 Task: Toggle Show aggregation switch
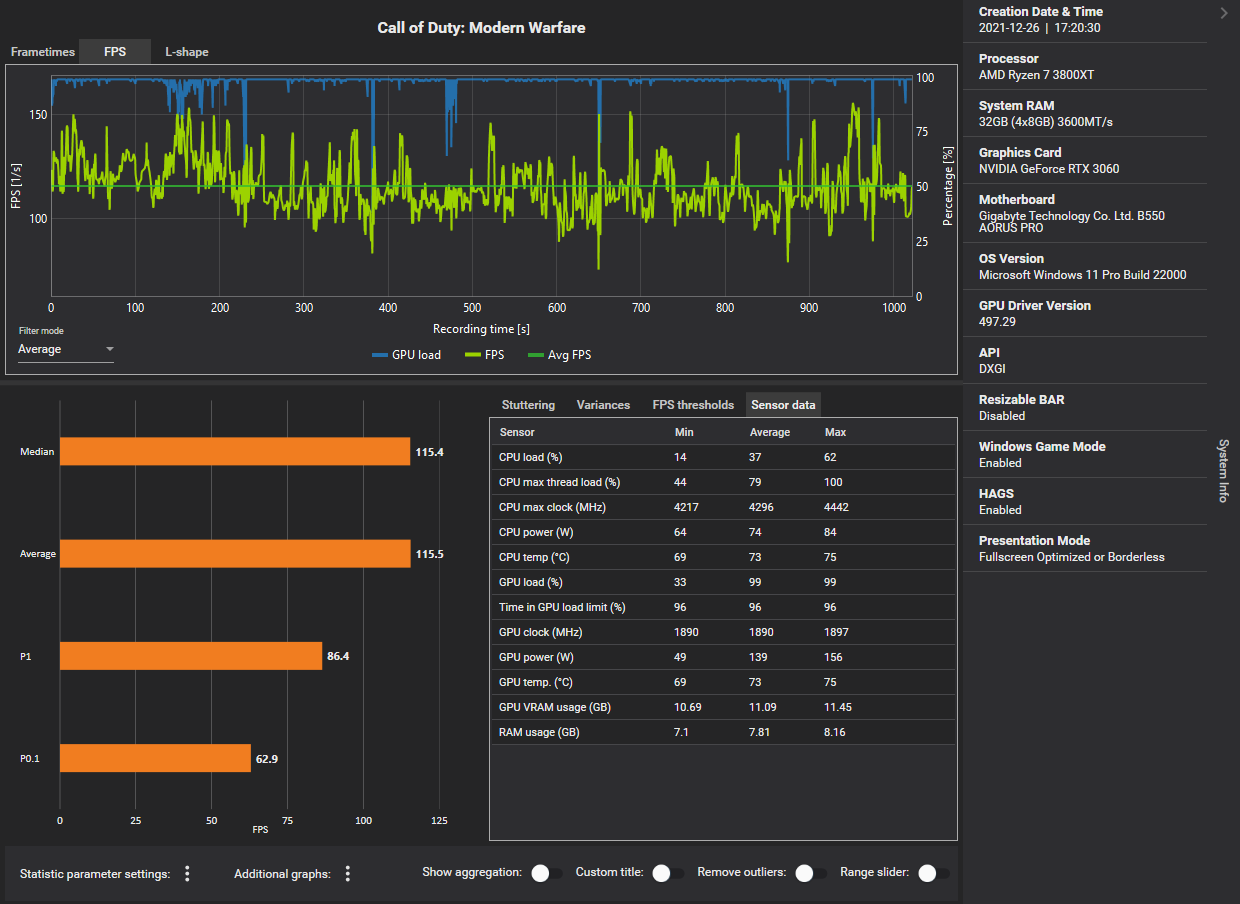click(x=546, y=873)
